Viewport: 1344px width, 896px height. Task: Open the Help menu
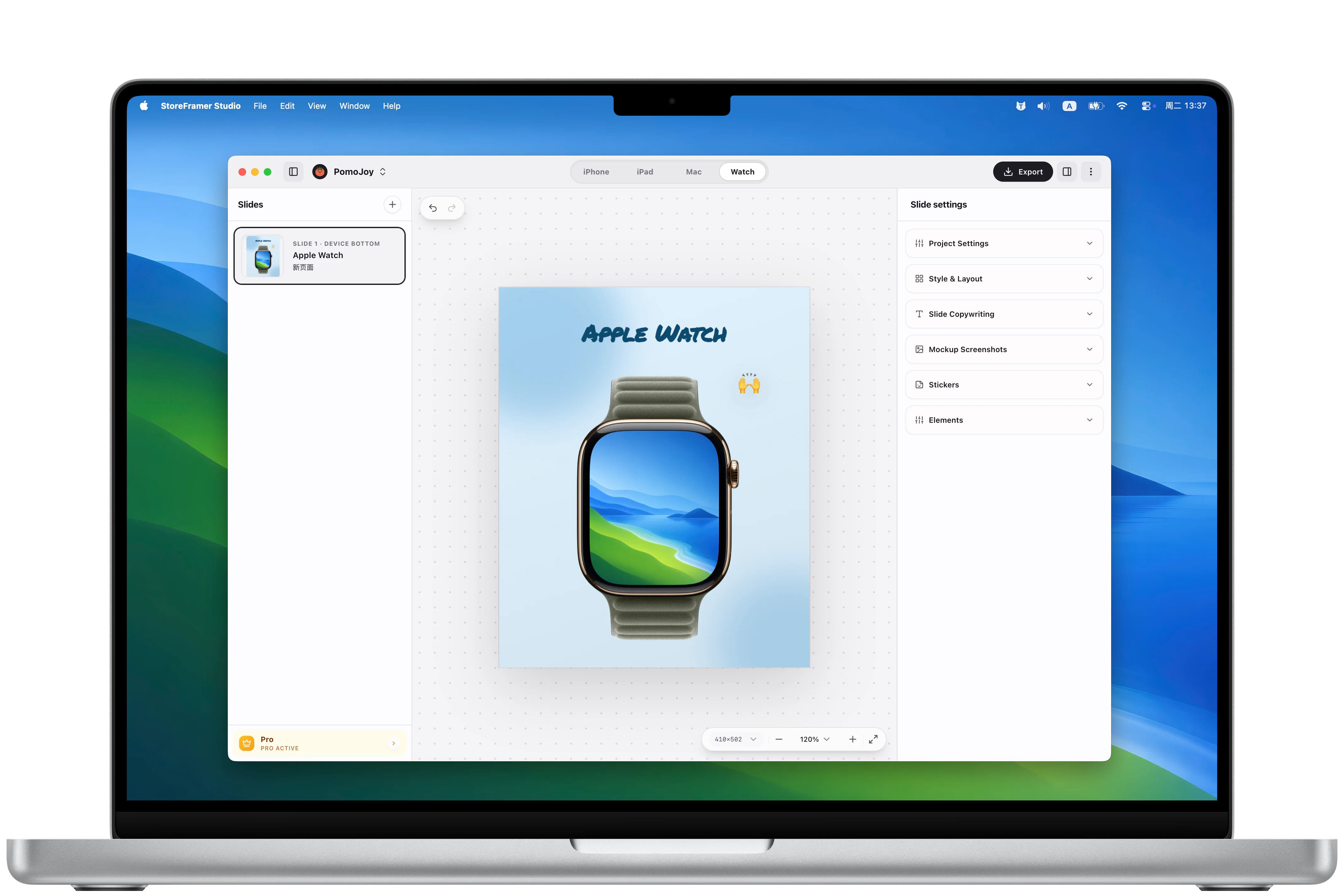coord(392,106)
